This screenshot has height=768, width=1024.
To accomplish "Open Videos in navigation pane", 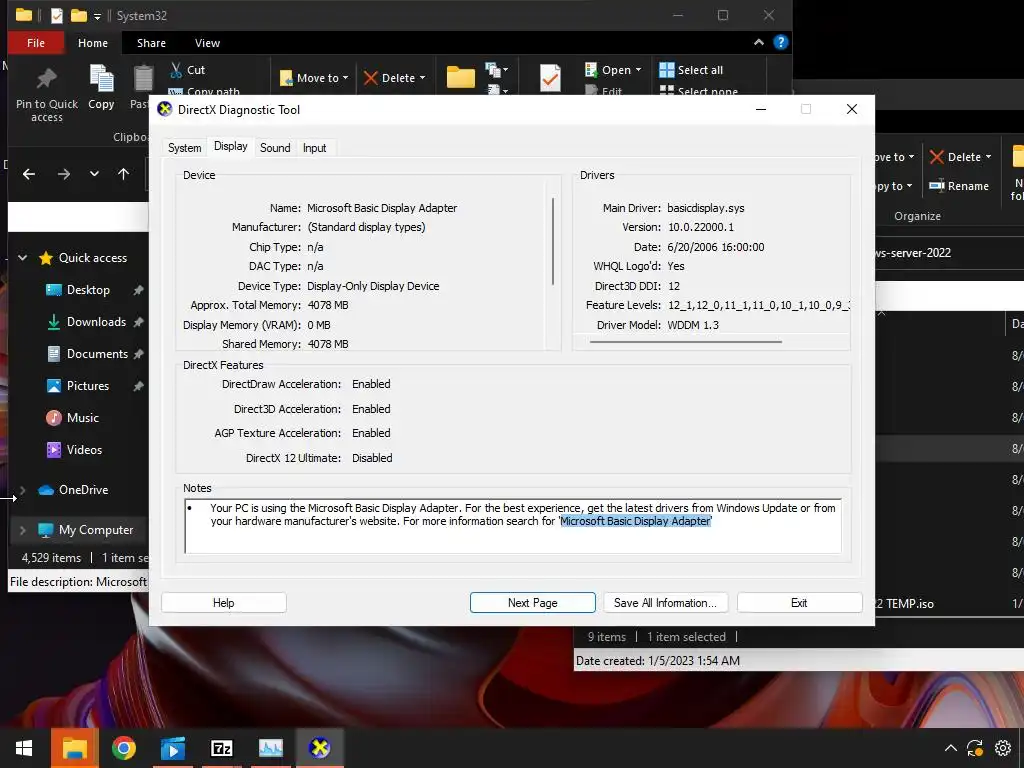I will coord(84,450).
